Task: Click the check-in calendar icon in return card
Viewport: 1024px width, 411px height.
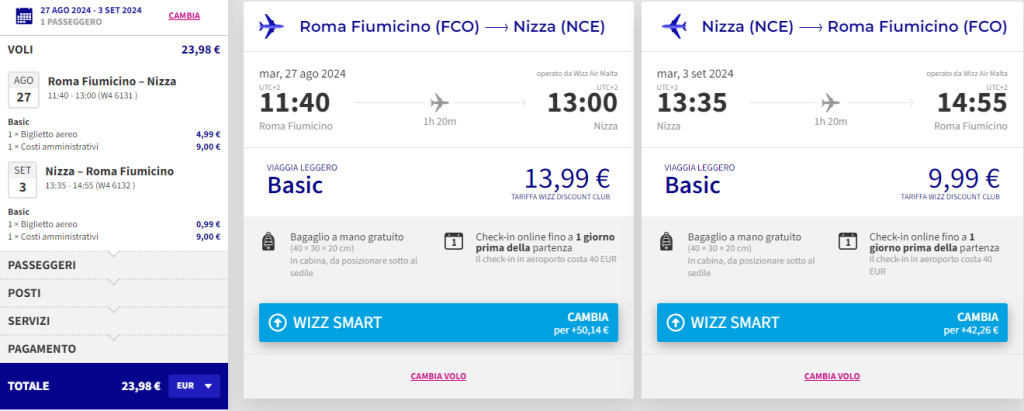Action: (x=848, y=241)
